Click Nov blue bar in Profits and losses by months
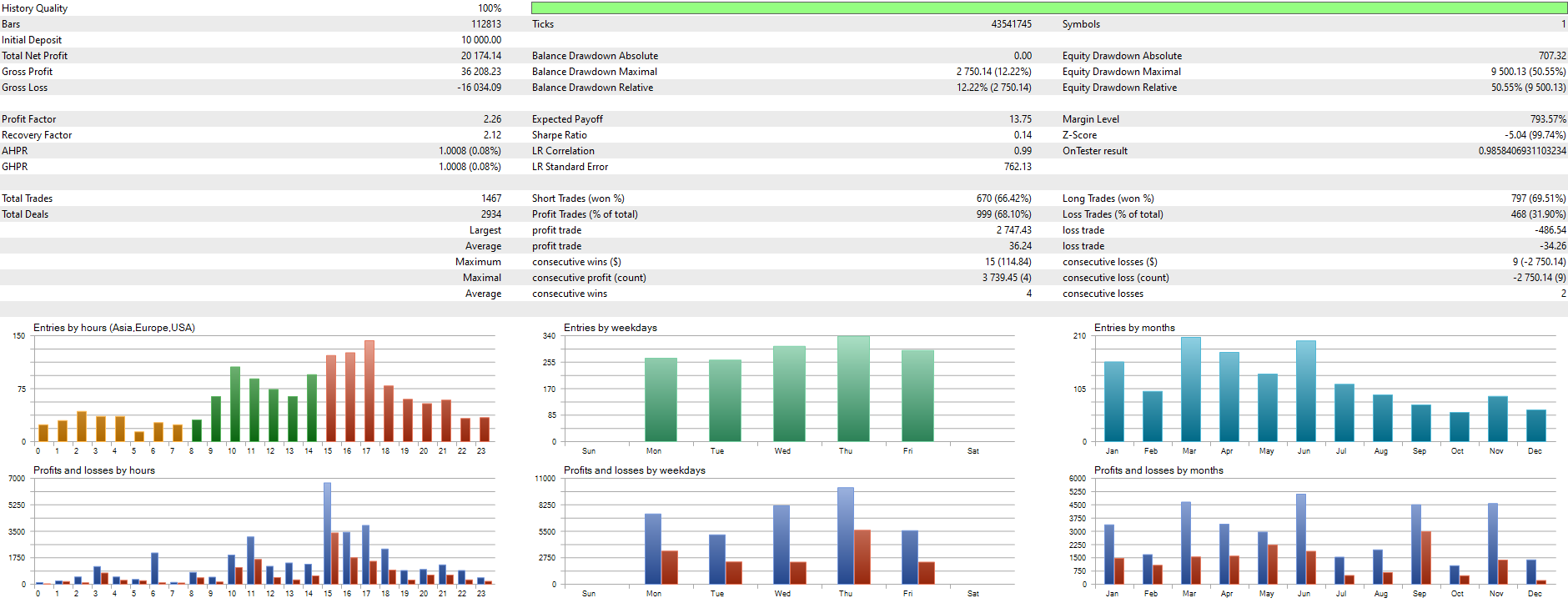1568x608 pixels. (x=1492, y=543)
